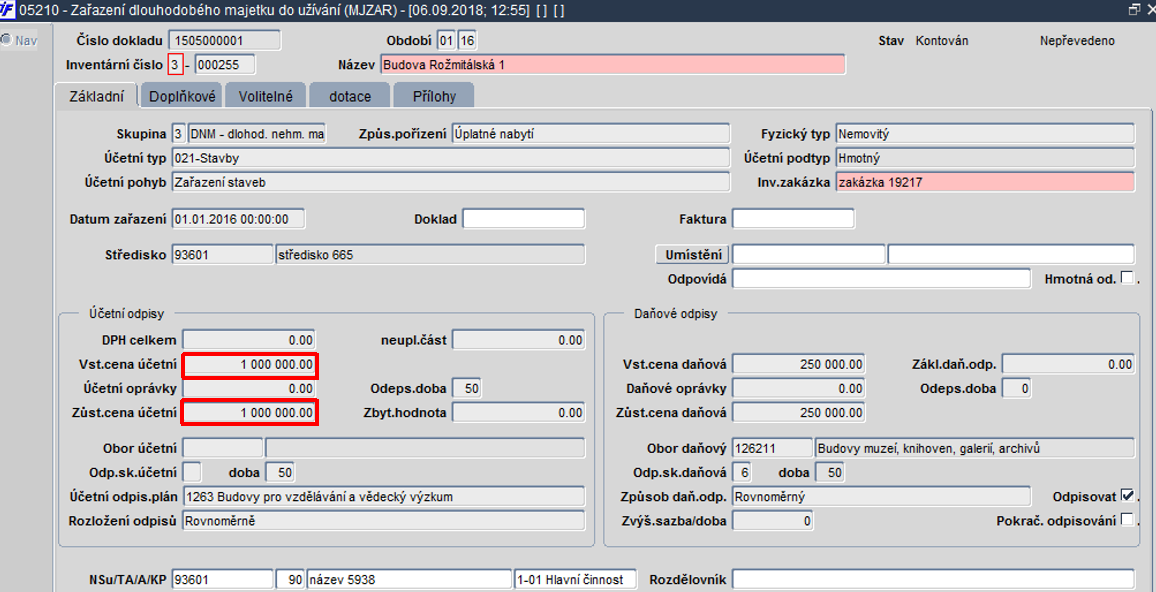The image size is (1156, 592).
Task: Click the Daňové oprávky value field
Action: (x=799, y=389)
